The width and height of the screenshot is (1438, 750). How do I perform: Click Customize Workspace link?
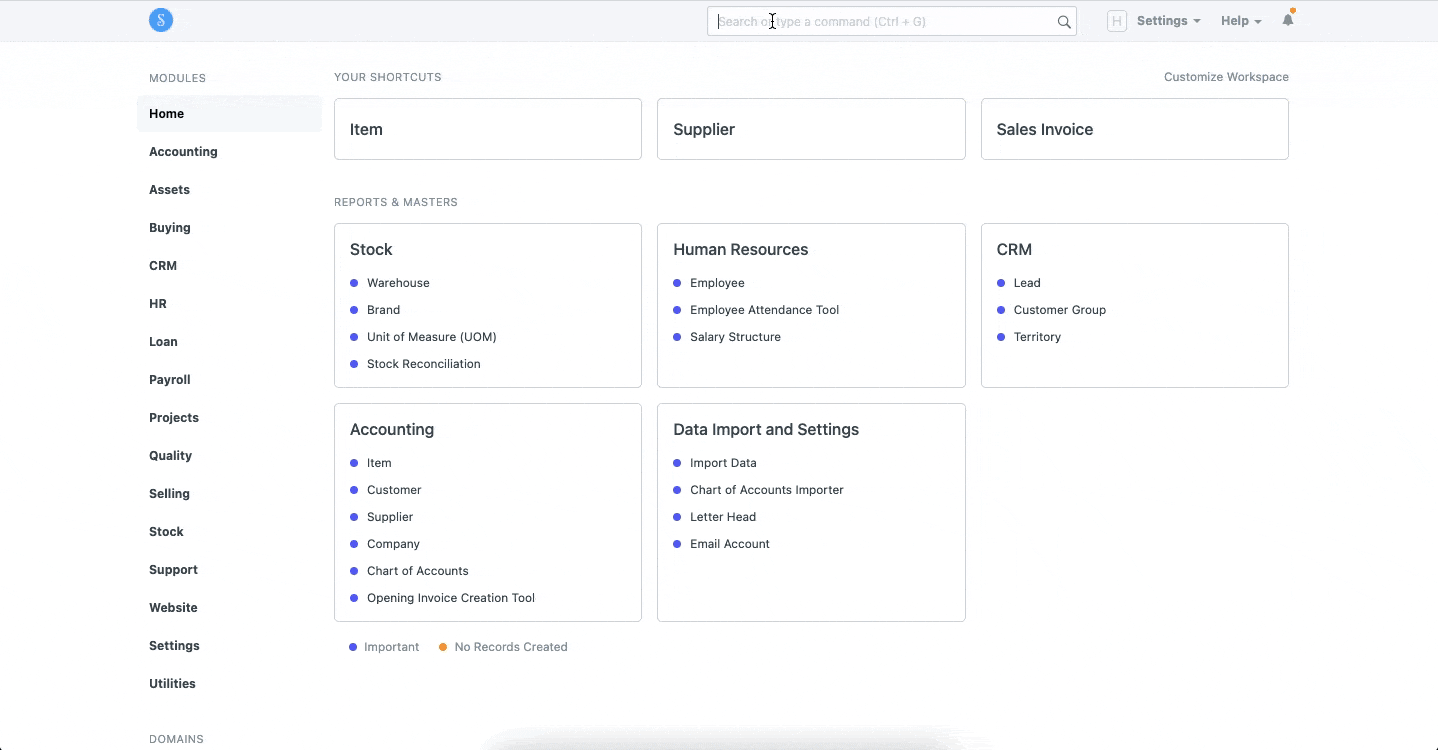click(1226, 77)
